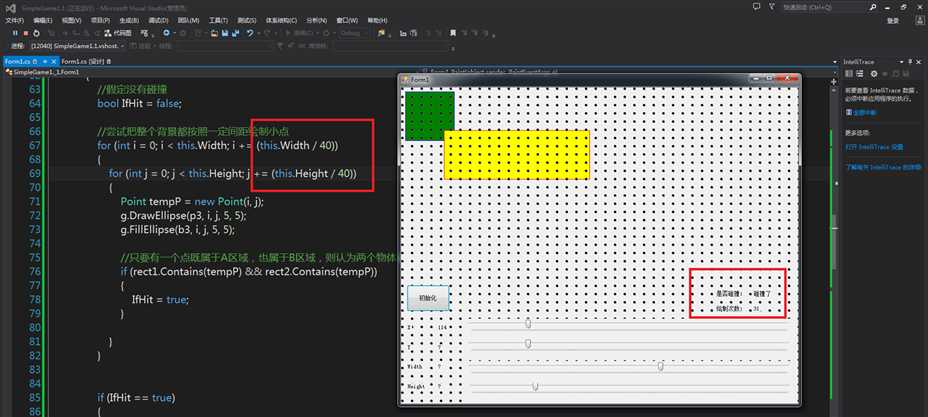
Task: Click the green rectangle in Form1 window
Action: point(430,115)
